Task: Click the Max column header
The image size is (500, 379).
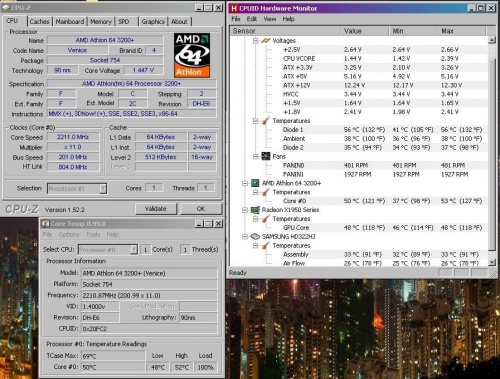Action: click(x=462, y=31)
